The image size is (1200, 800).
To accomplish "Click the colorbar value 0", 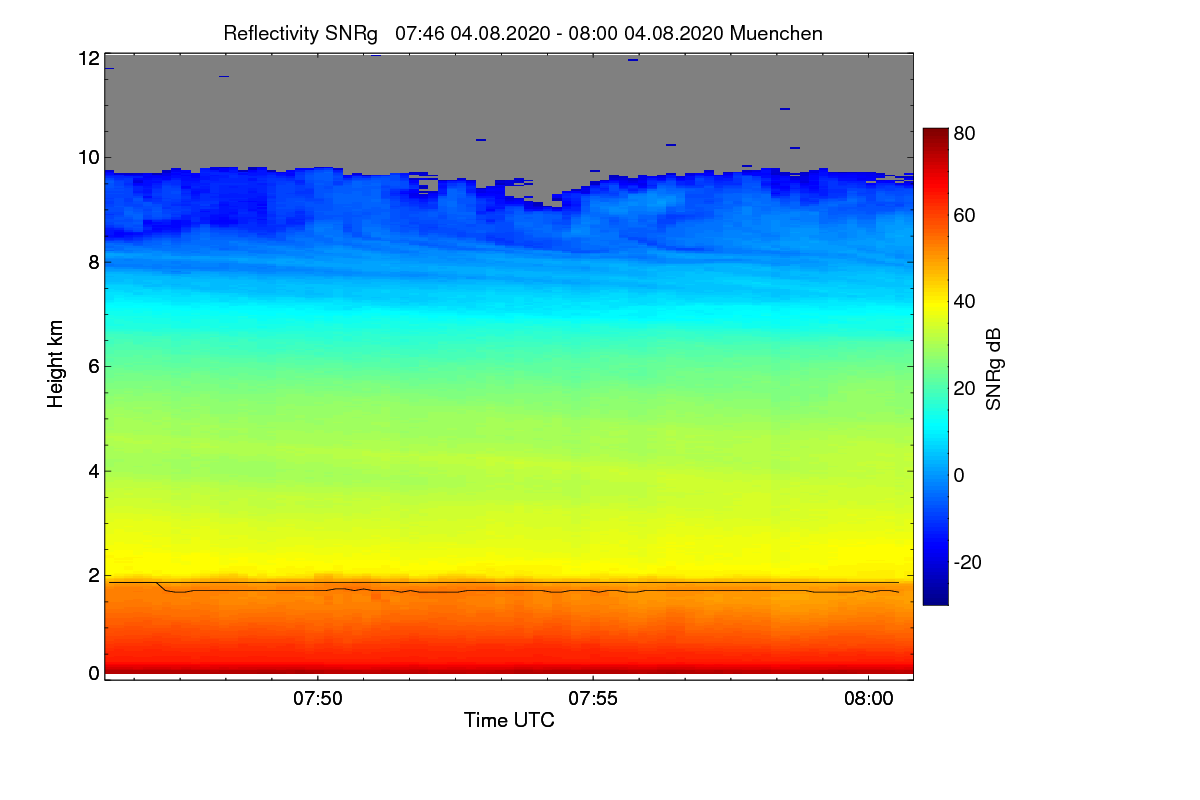I will click(x=960, y=475).
